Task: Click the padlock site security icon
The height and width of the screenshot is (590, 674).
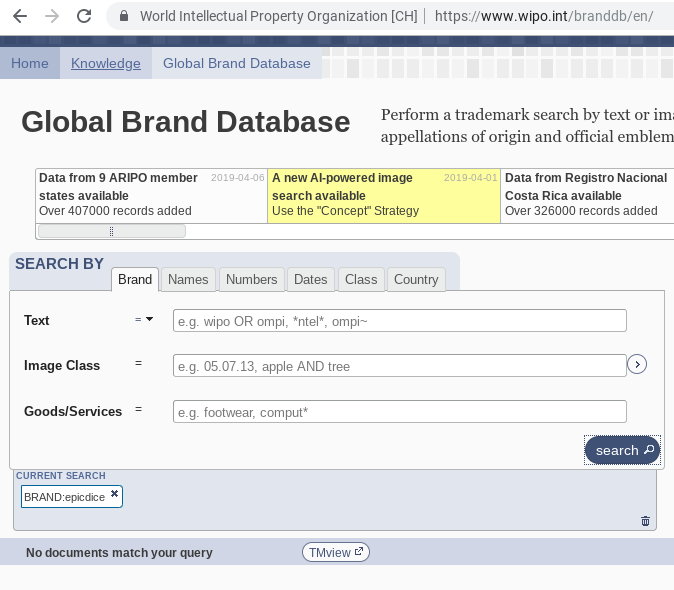Action: 124,16
